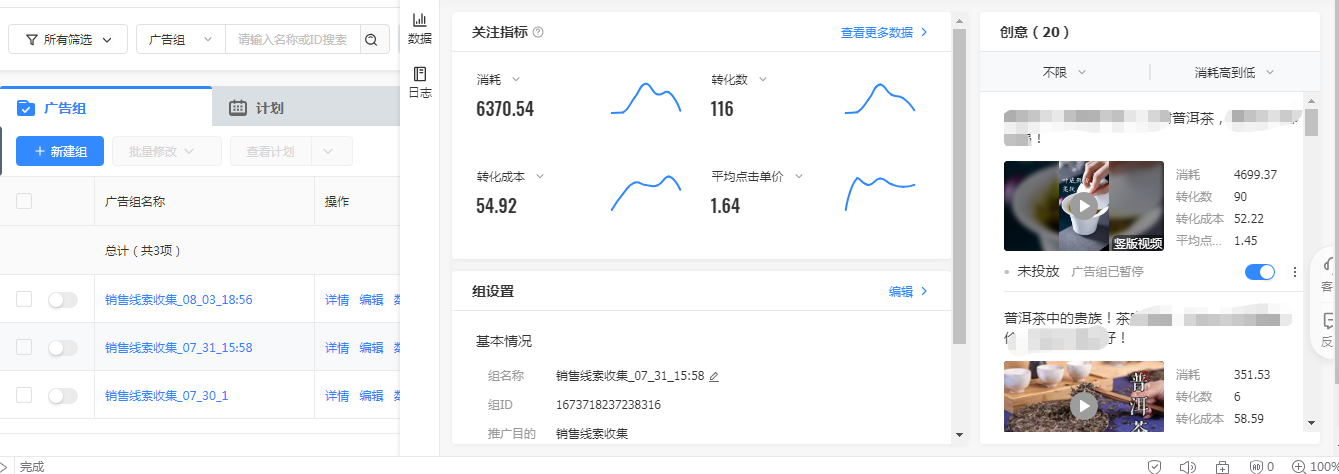Edit group name with pencil icon
The image size is (1339, 474).
(x=714, y=377)
